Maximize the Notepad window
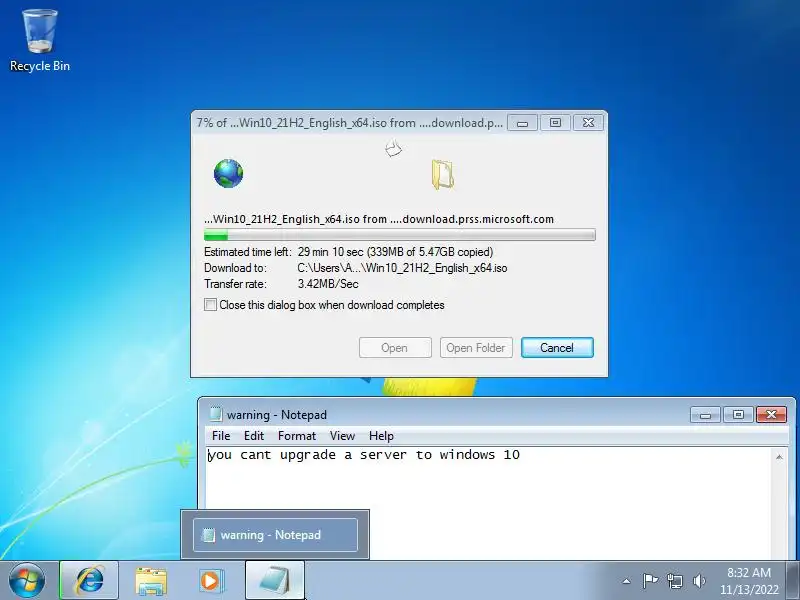 [x=738, y=415]
